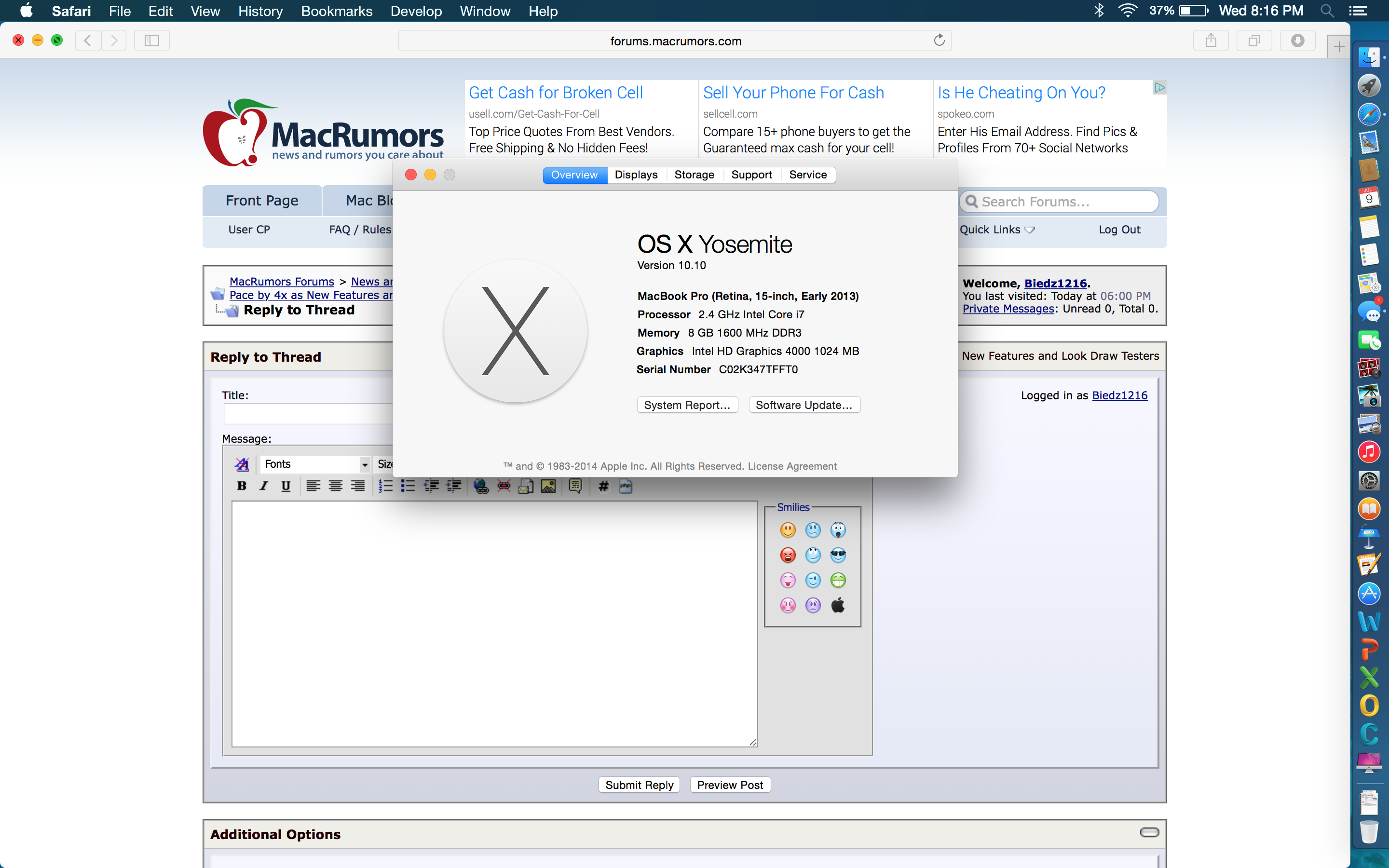Screen dimensions: 1389x868
Task: Switch to the Storage tab
Action: click(x=694, y=175)
